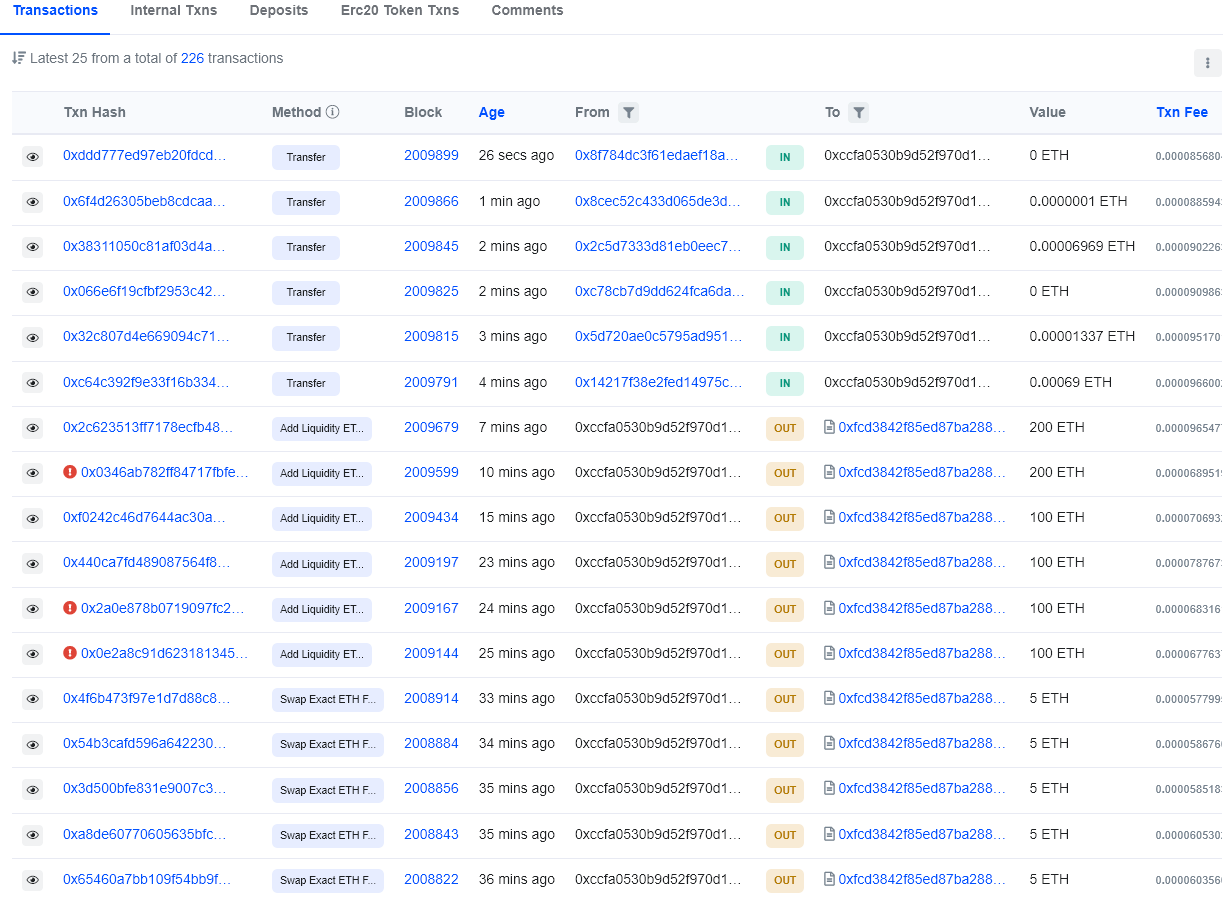
Task: Open the Erc20 Token Txns tab
Action: [400, 11]
